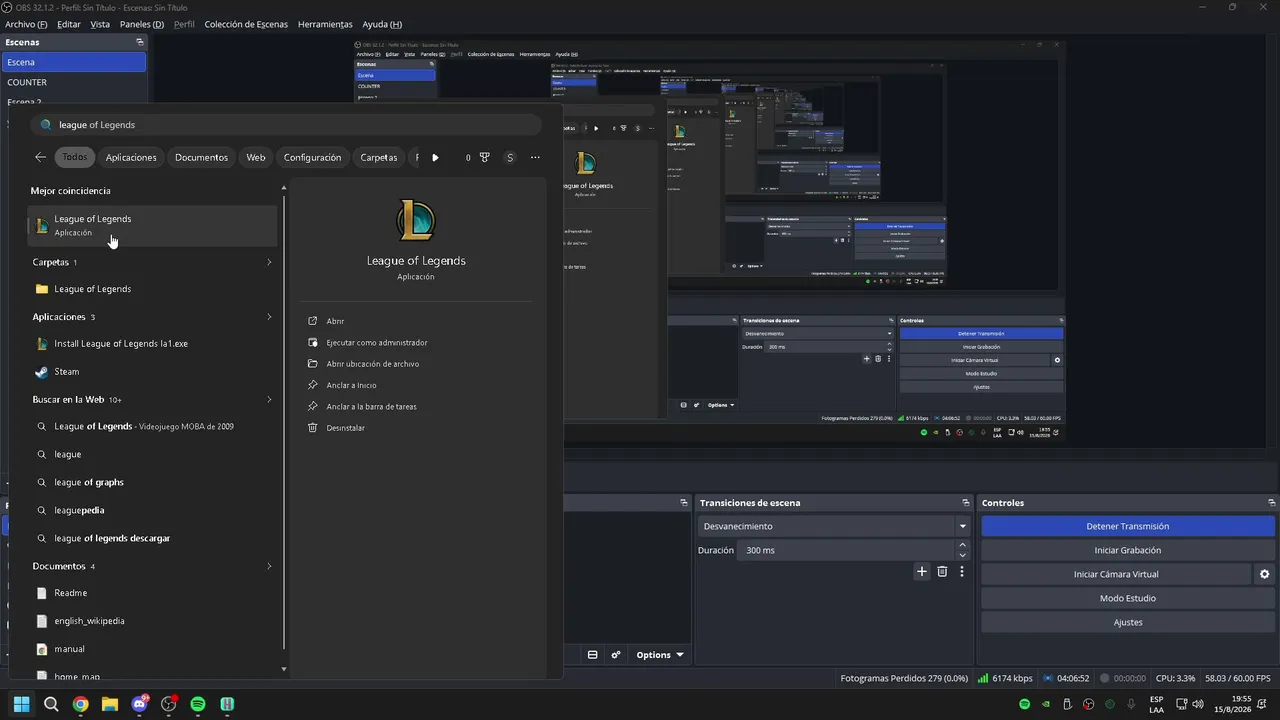Decrease transition duration stepper arrow

[x=963, y=555]
